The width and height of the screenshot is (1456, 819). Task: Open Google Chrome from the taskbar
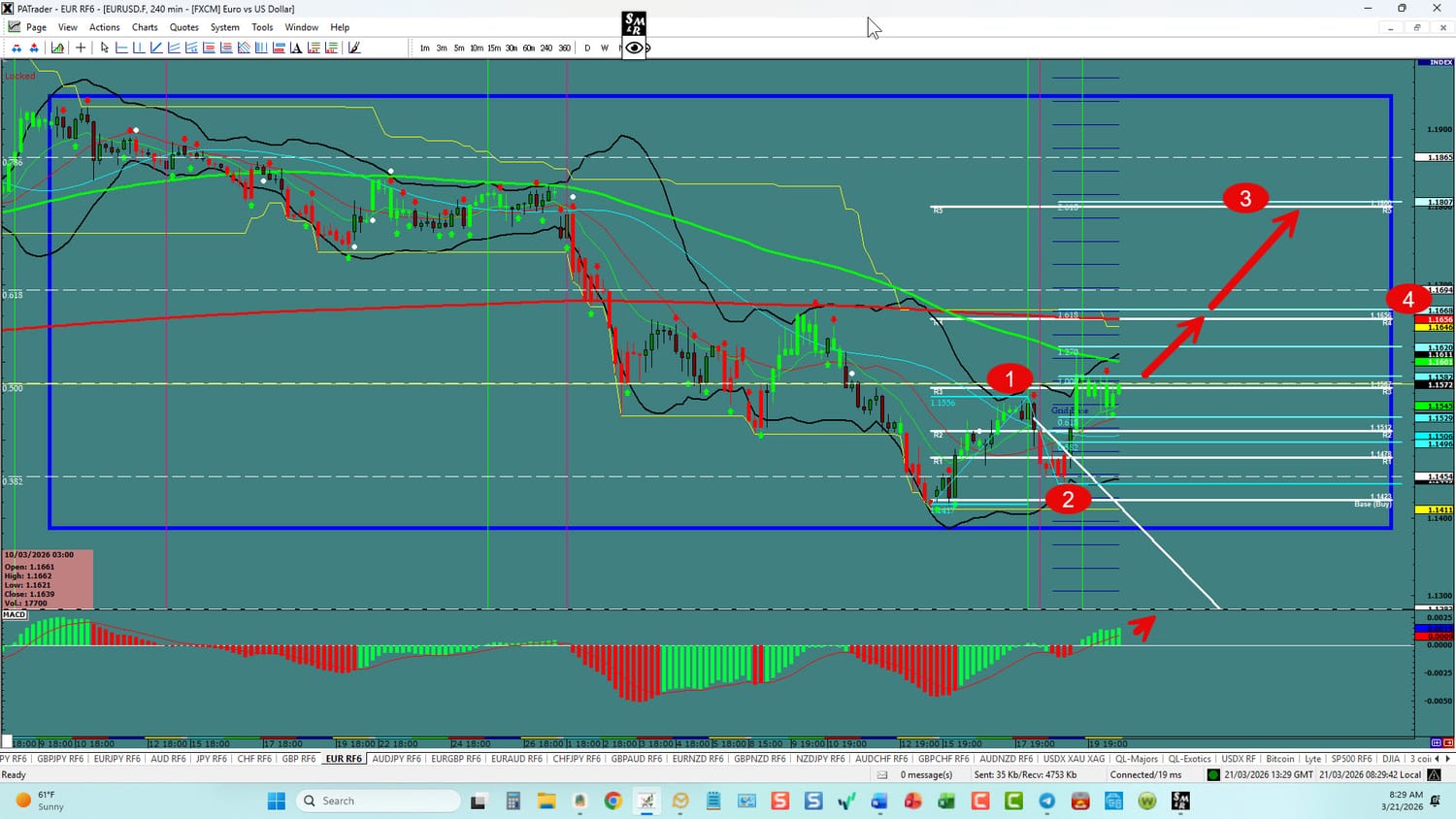[612, 801]
